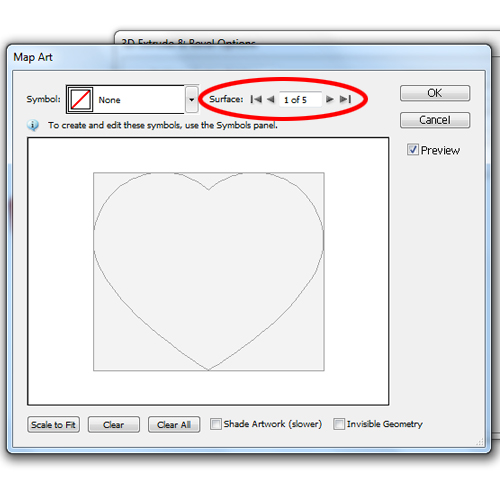The image size is (500, 500).
Task: Click the surface number field '1 of 5'
Action: pos(300,99)
